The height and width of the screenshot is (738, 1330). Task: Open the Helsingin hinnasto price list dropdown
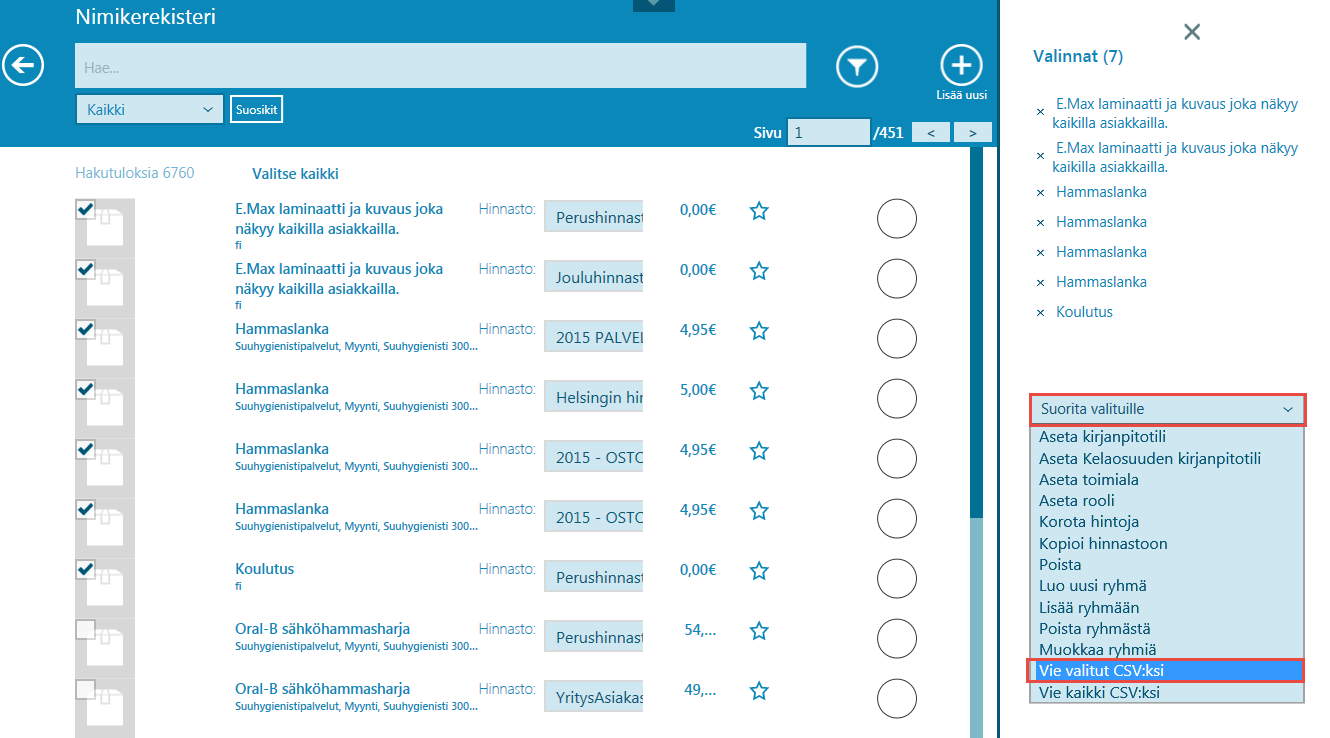coord(593,399)
